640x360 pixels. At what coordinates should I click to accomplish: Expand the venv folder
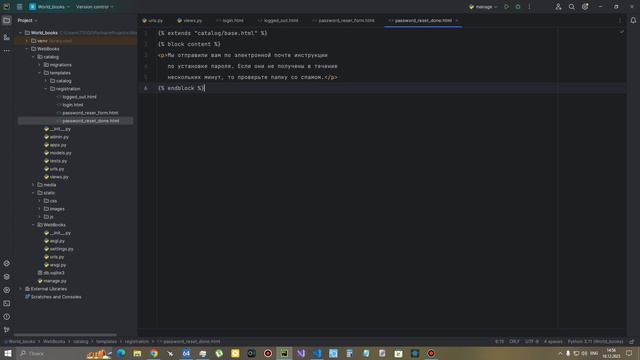point(27,41)
